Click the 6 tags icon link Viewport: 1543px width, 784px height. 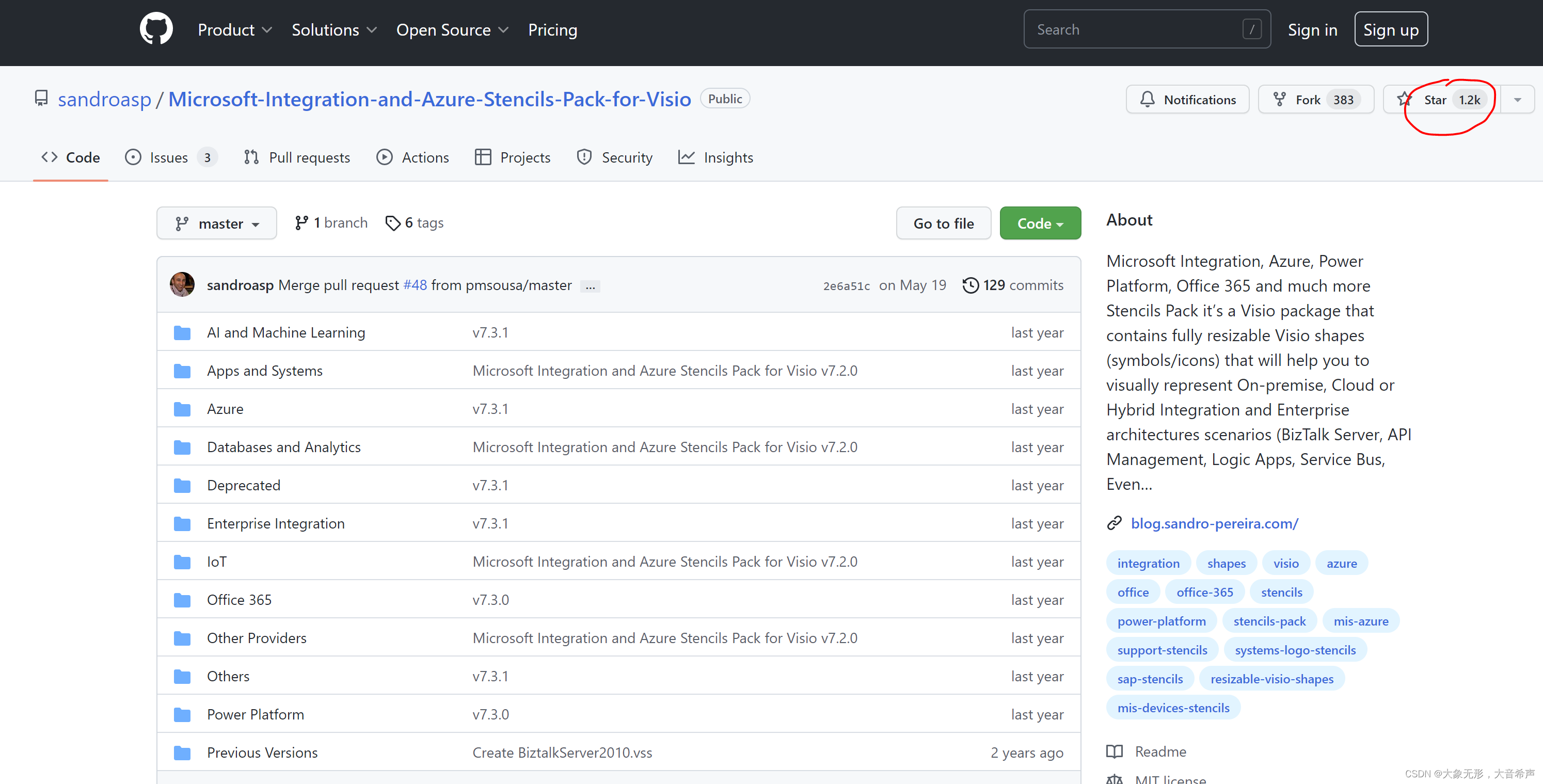pyautogui.click(x=392, y=223)
